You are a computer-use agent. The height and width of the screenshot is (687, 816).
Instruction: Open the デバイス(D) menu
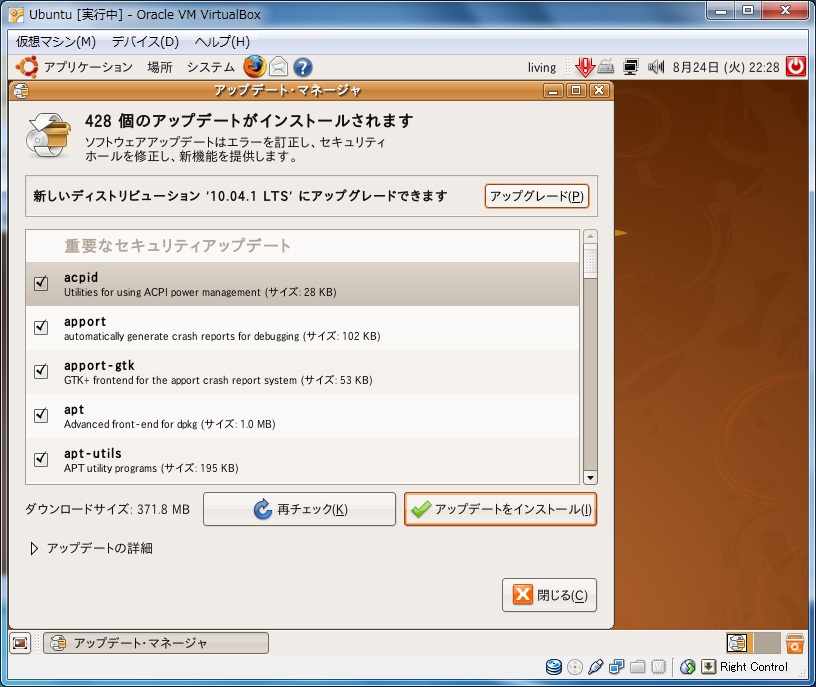tap(145, 42)
